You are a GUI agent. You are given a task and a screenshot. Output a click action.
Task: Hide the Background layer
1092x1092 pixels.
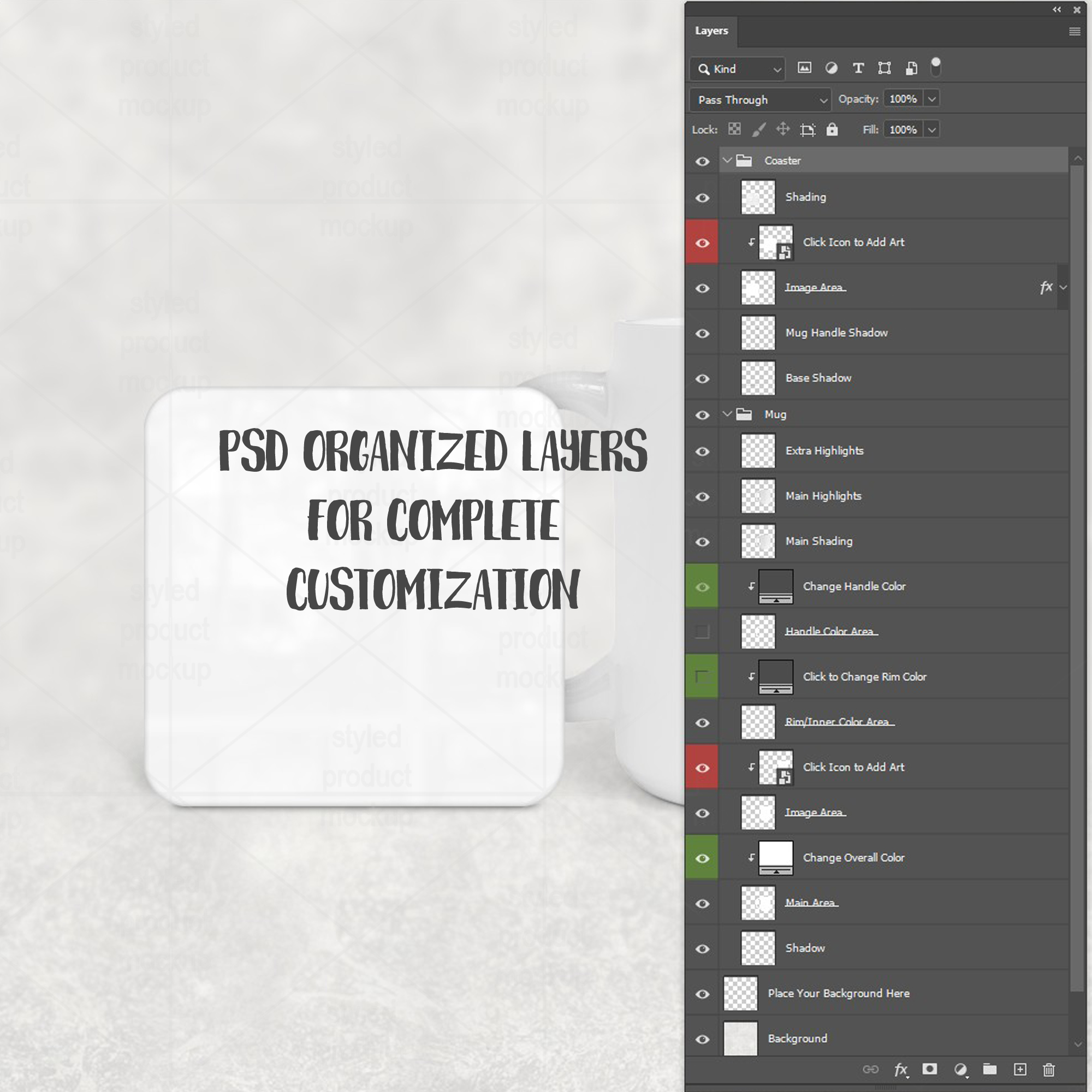click(x=702, y=1039)
